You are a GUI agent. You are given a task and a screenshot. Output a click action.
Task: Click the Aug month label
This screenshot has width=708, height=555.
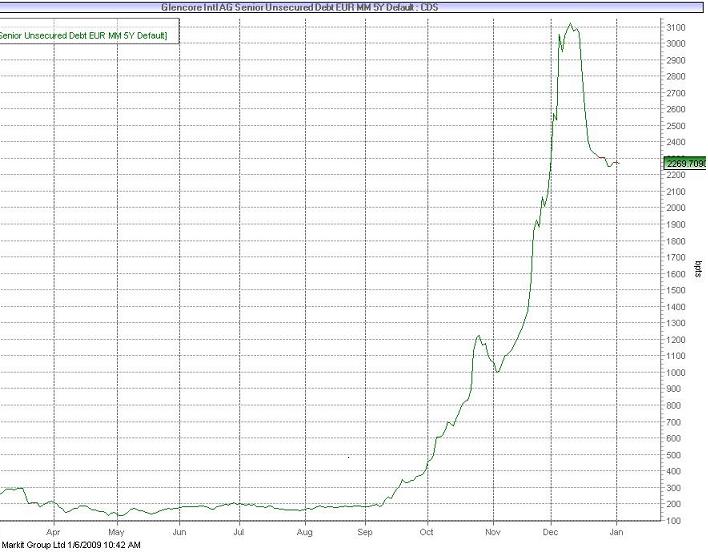click(305, 533)
